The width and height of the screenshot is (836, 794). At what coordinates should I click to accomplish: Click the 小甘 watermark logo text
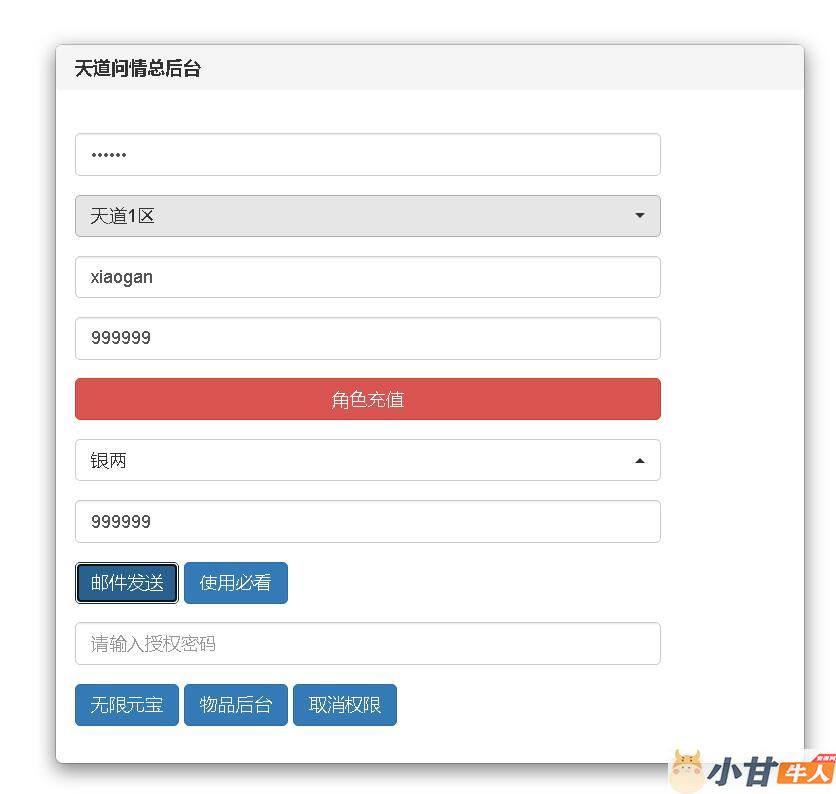click(742, 772)
